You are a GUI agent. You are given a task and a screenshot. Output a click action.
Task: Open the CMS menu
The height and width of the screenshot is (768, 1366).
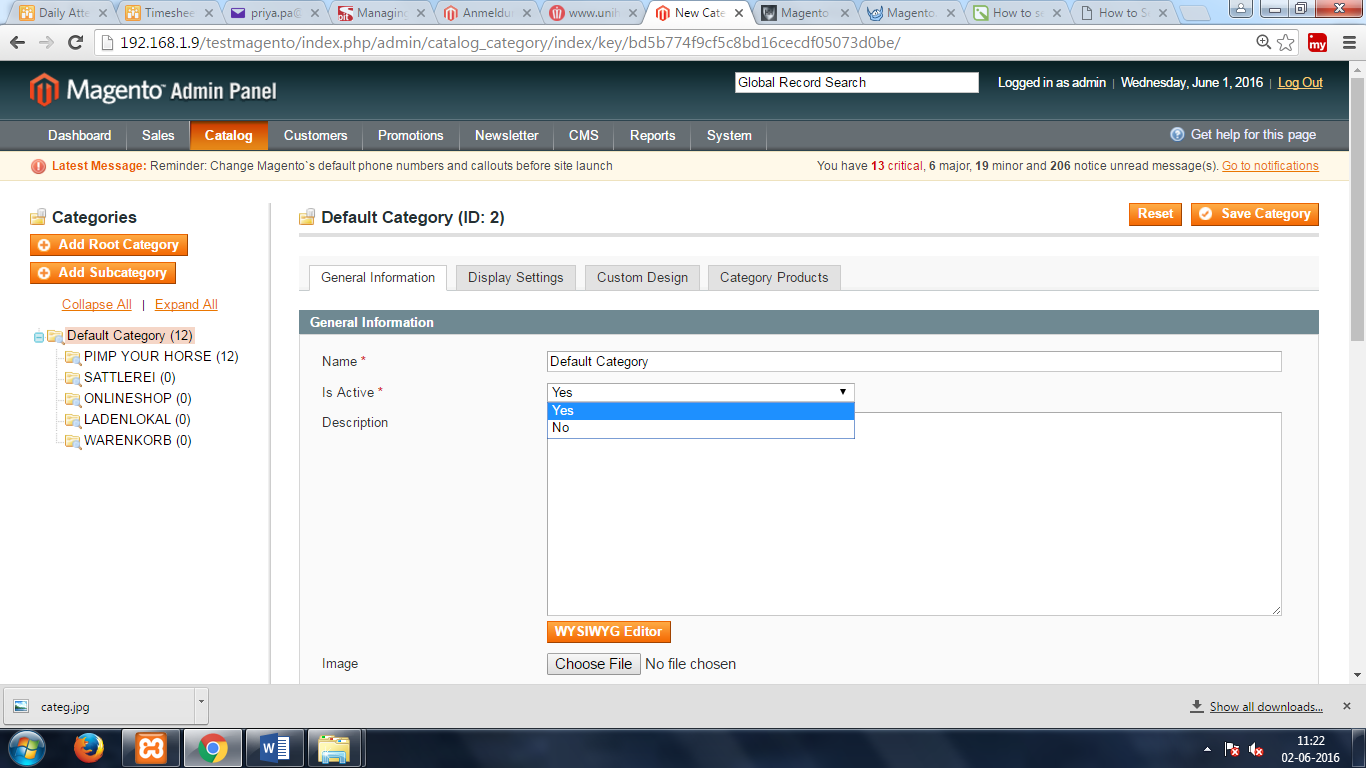click(x=584, y=135)
